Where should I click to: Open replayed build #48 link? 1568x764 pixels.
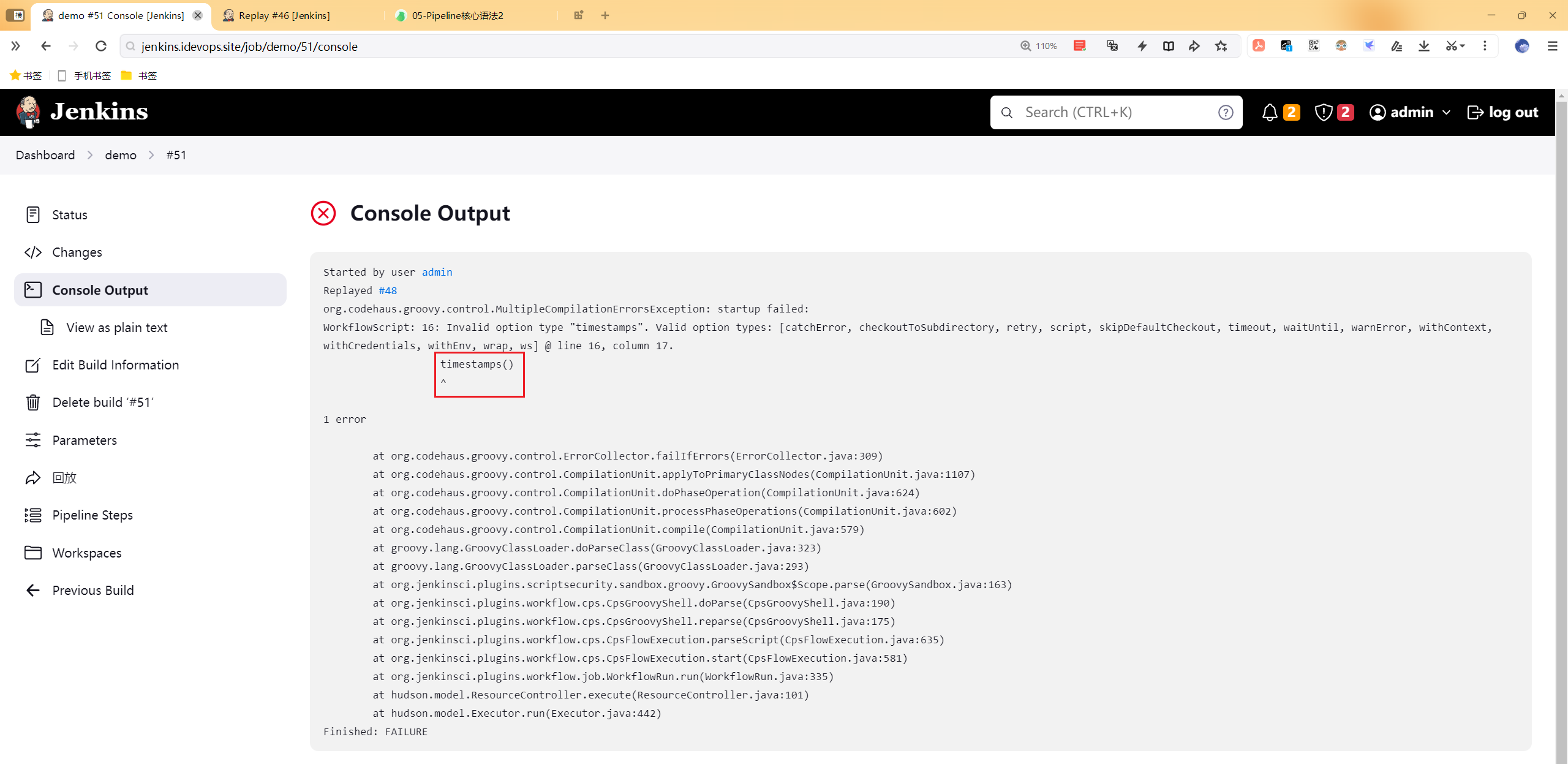click(388, 290)
